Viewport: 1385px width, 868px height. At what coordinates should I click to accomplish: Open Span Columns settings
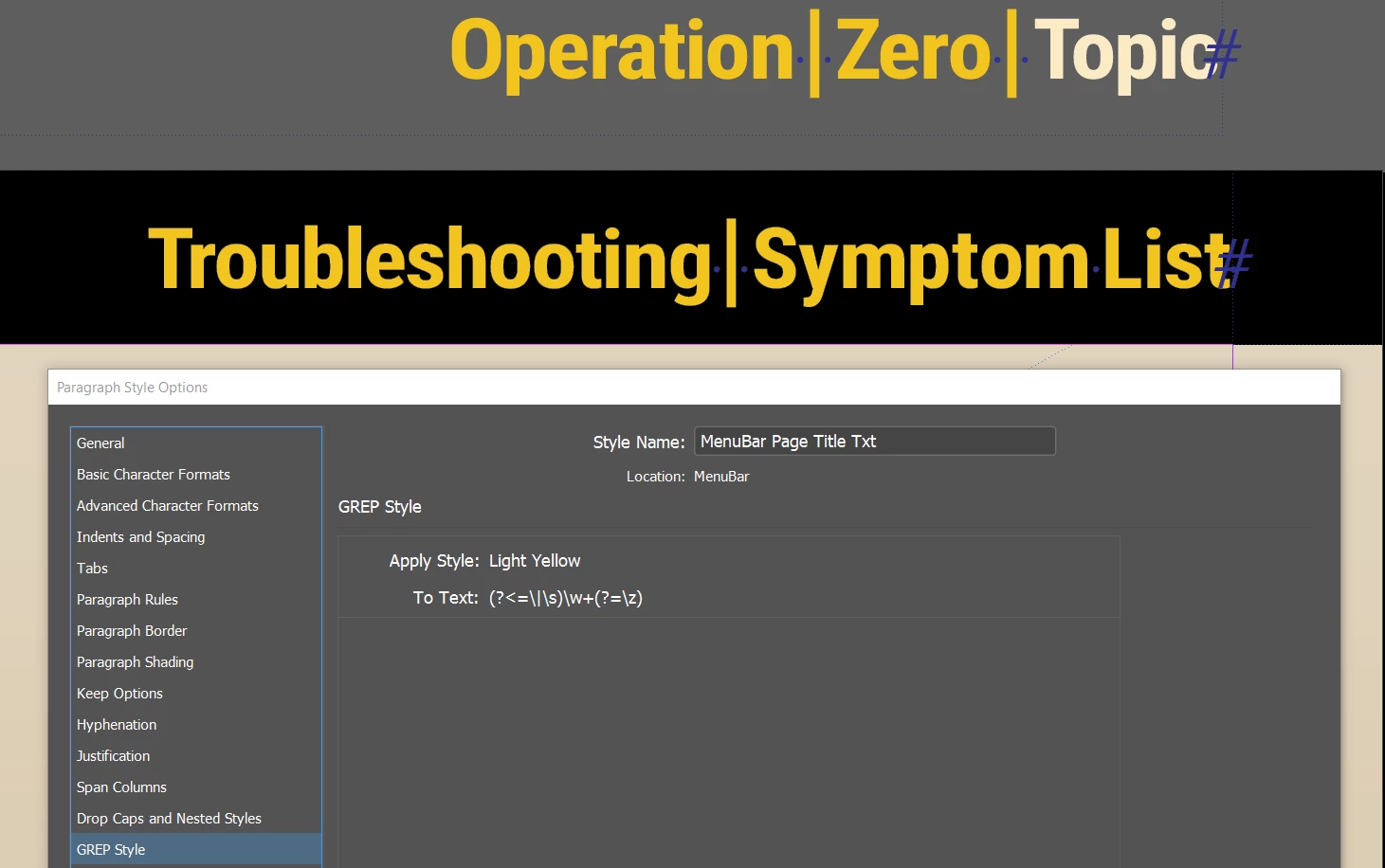[195, 787]
